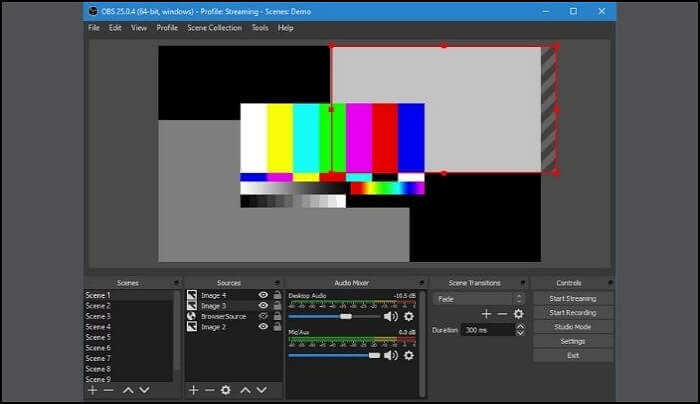Viewport: 700px width, 404px height.
Task: Toggle lock on Image 2 source
Action: (x=277, y=327)
